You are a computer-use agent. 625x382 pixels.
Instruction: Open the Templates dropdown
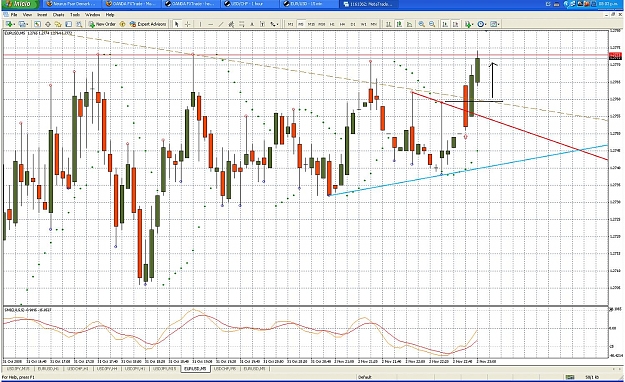click(x=495, y=24)
